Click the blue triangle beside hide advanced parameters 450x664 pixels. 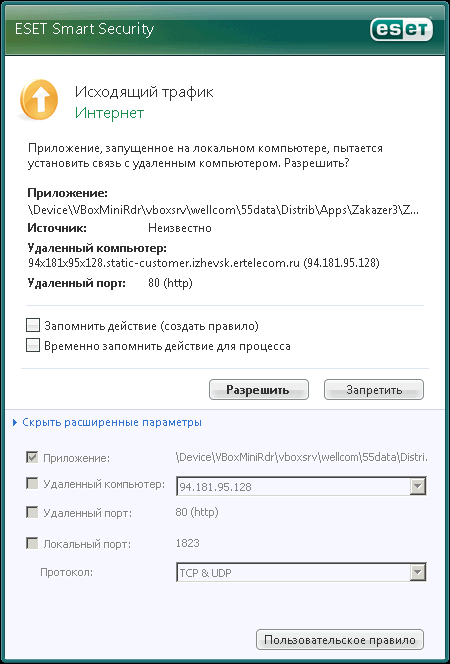pos(15,422)
